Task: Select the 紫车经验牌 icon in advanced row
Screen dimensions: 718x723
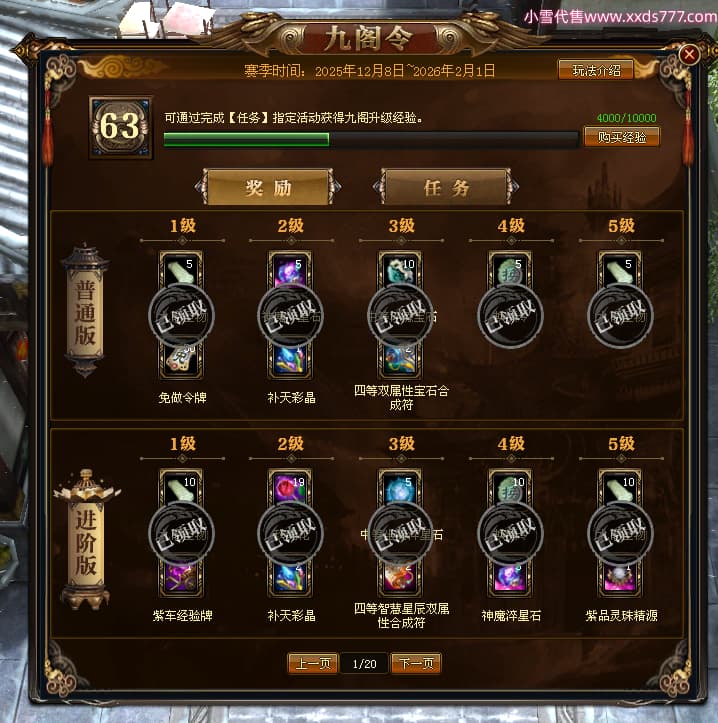Action: pyautogui.click(x=181, y=578)
